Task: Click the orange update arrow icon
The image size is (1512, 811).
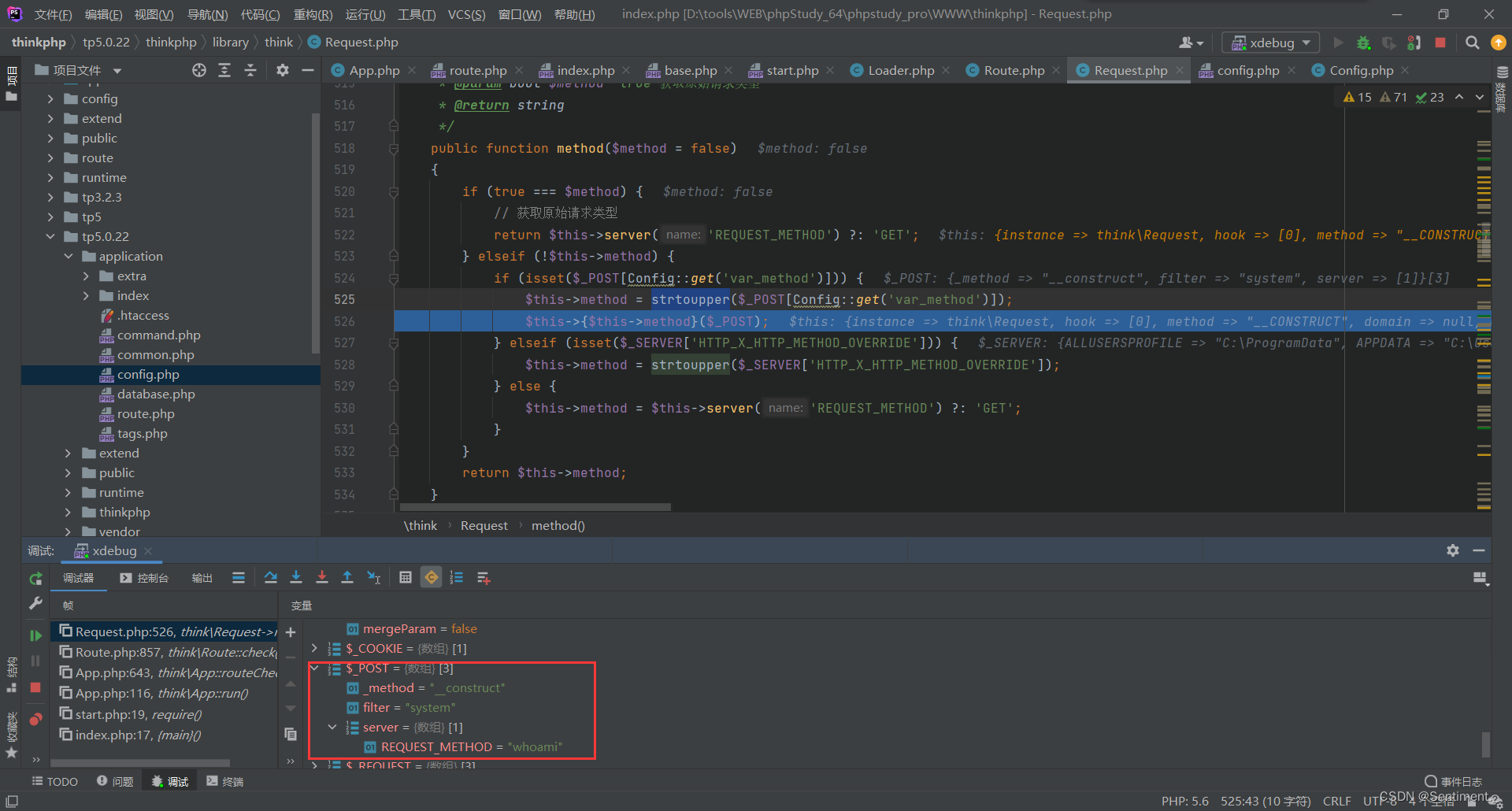Action: coord(1499,43)
